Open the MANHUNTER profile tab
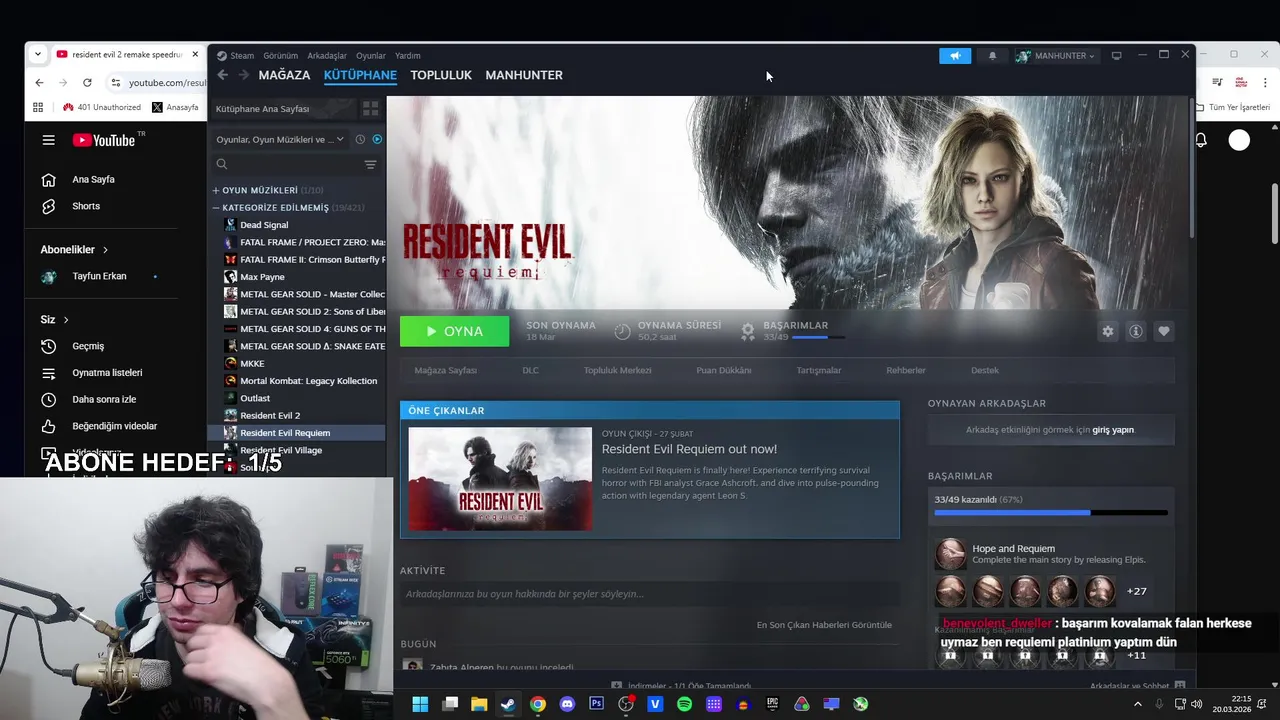The height and width of the screenshot is (720, 1280). (x=524, y=75)
